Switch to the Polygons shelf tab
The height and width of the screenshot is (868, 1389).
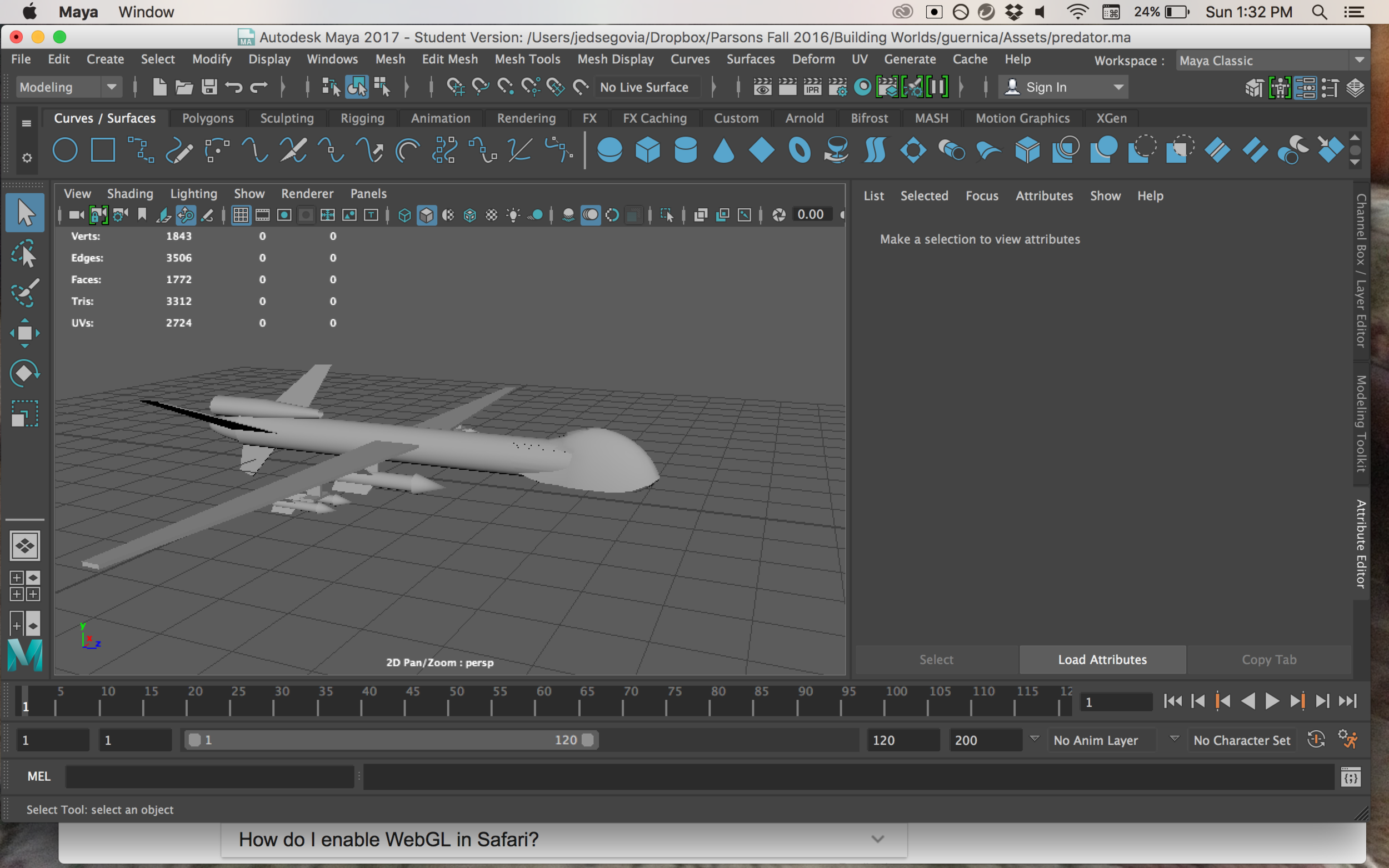coord(208,118)
